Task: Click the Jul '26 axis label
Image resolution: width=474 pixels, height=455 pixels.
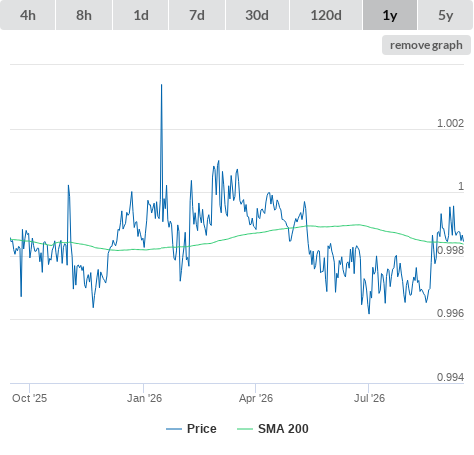Action: click(x=369, y=398)
